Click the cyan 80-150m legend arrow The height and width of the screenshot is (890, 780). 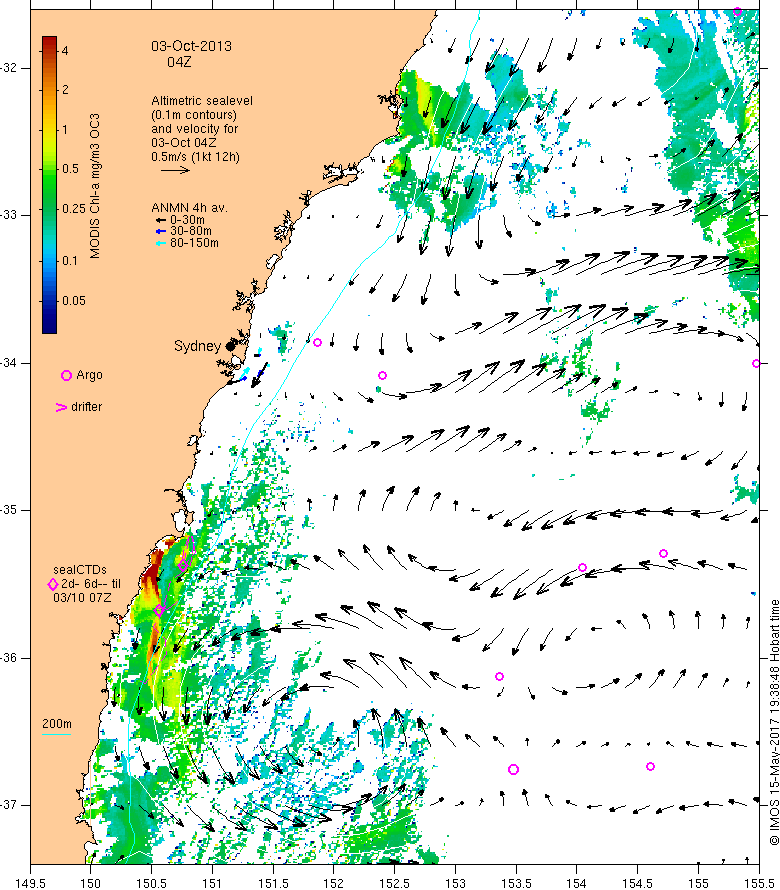click(161, 243)
